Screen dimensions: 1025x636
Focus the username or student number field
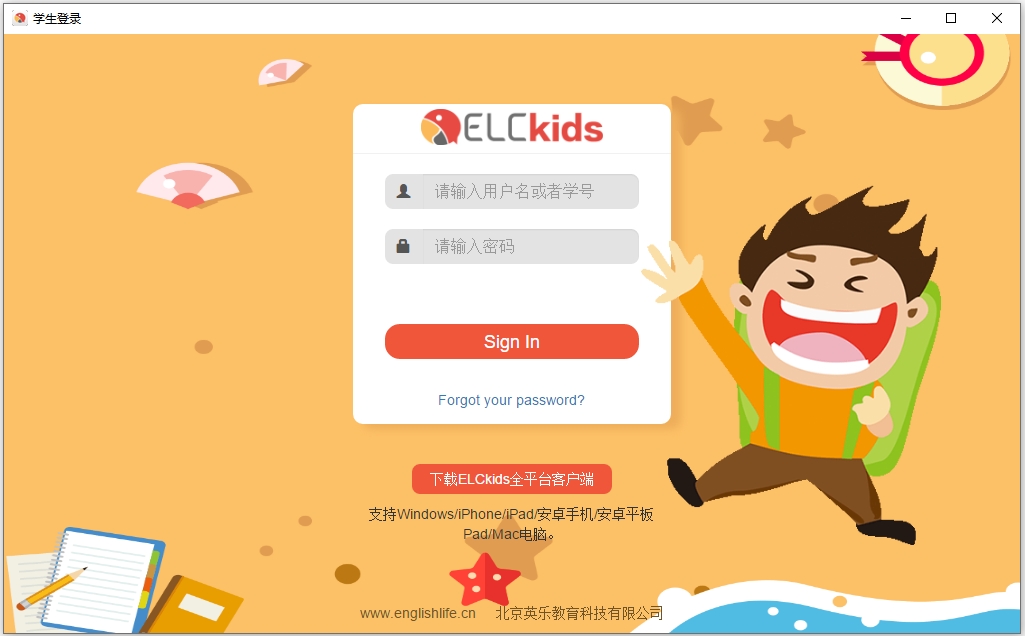[512, 192]
